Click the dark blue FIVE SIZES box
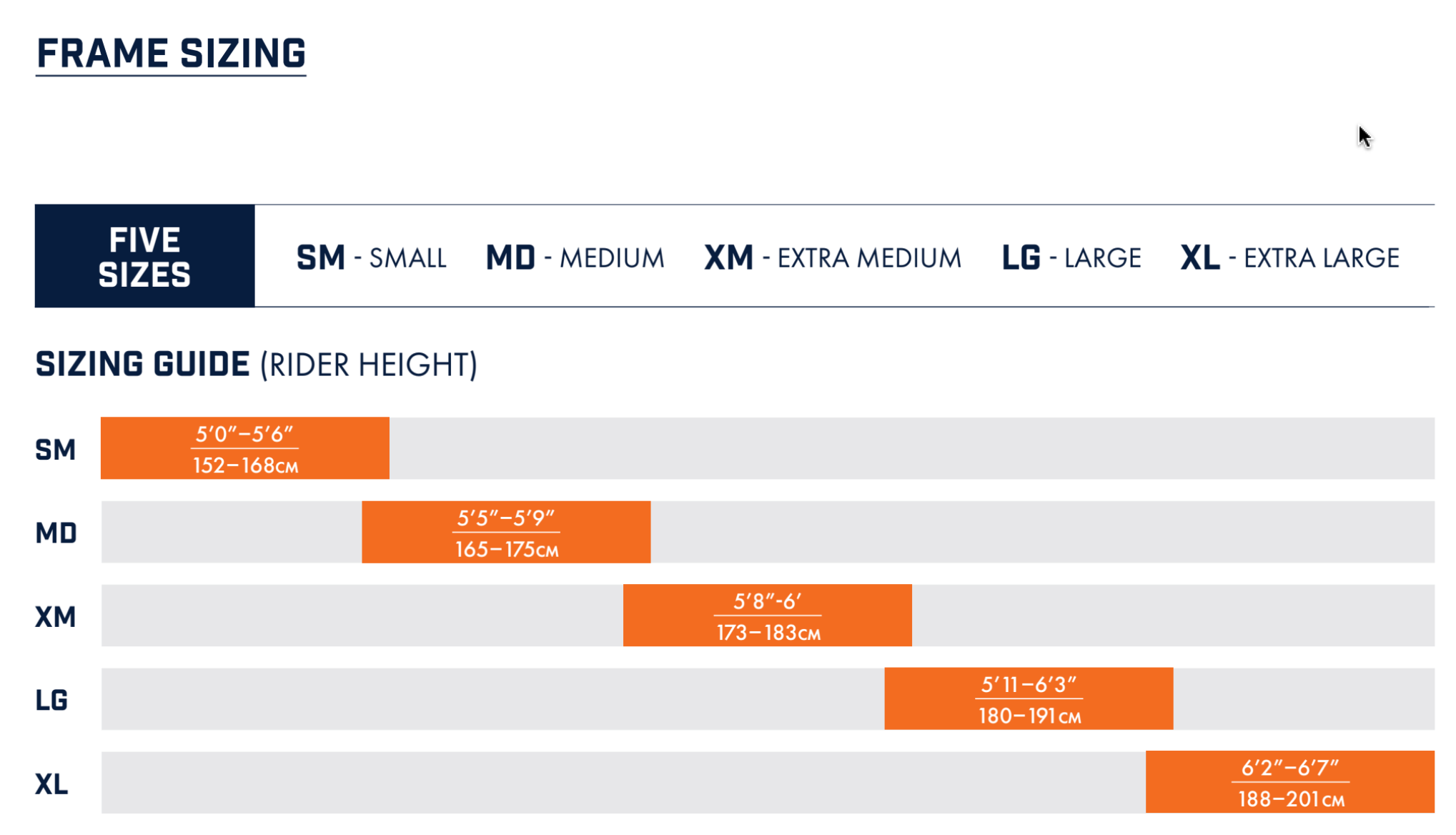This screenshot has height=835, width=1456. (x=144, y=256)
